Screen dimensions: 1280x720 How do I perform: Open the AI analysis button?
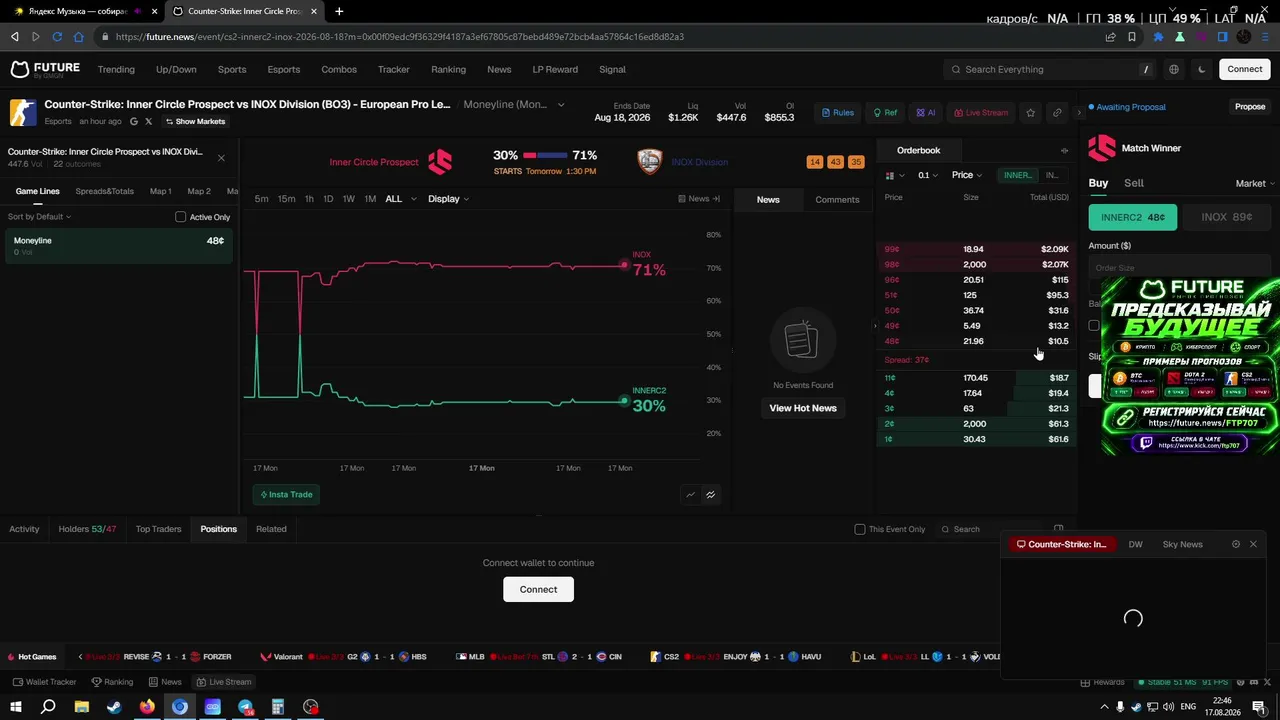point(926,112)
